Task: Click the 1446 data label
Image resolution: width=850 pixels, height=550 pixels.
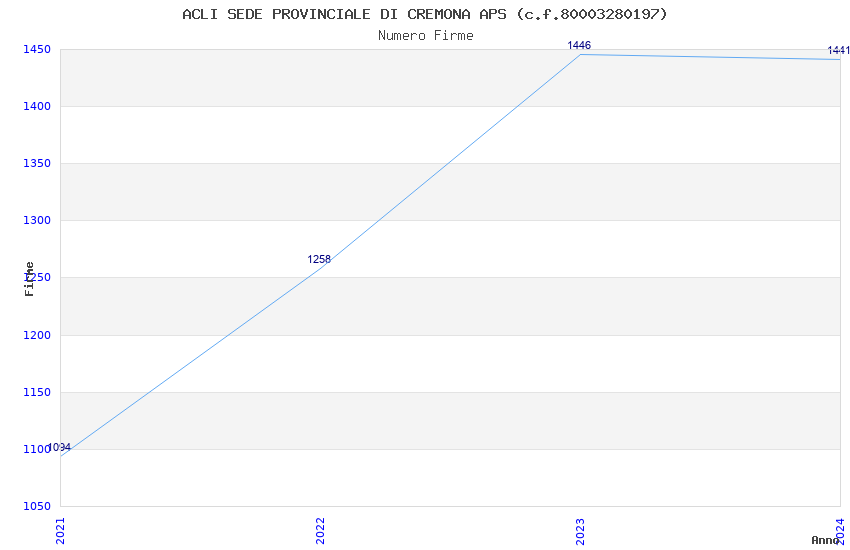Action: point(579,46)
